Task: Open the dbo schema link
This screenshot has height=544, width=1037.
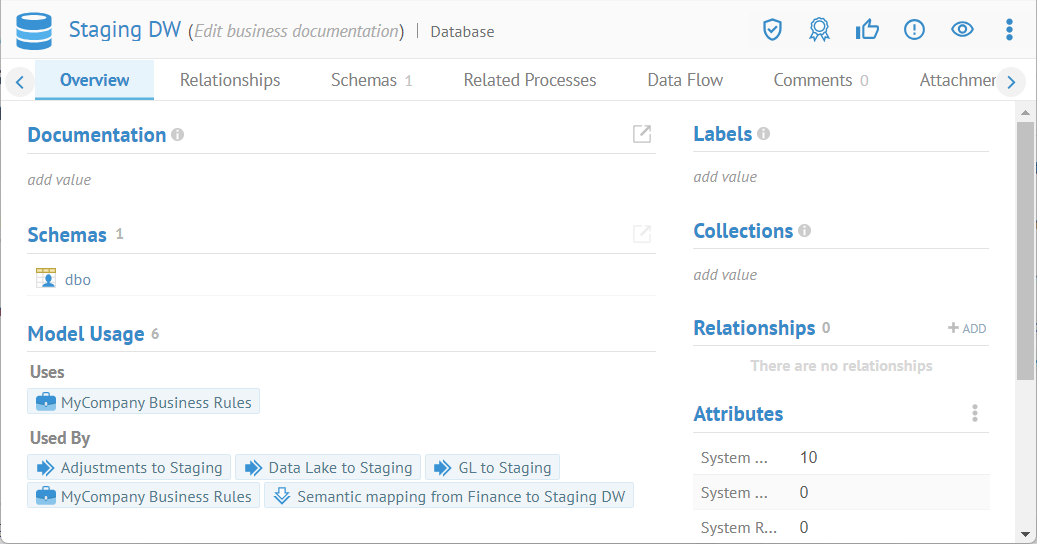Action: (x=78, y=280)
